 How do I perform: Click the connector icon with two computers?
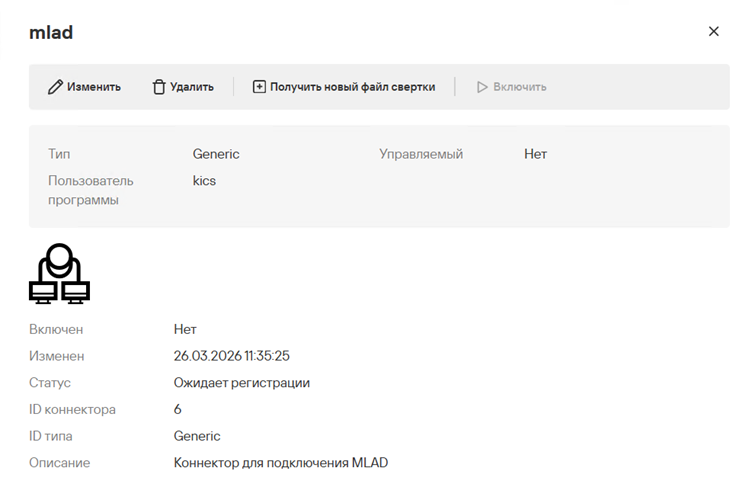(x=59, y=273)
